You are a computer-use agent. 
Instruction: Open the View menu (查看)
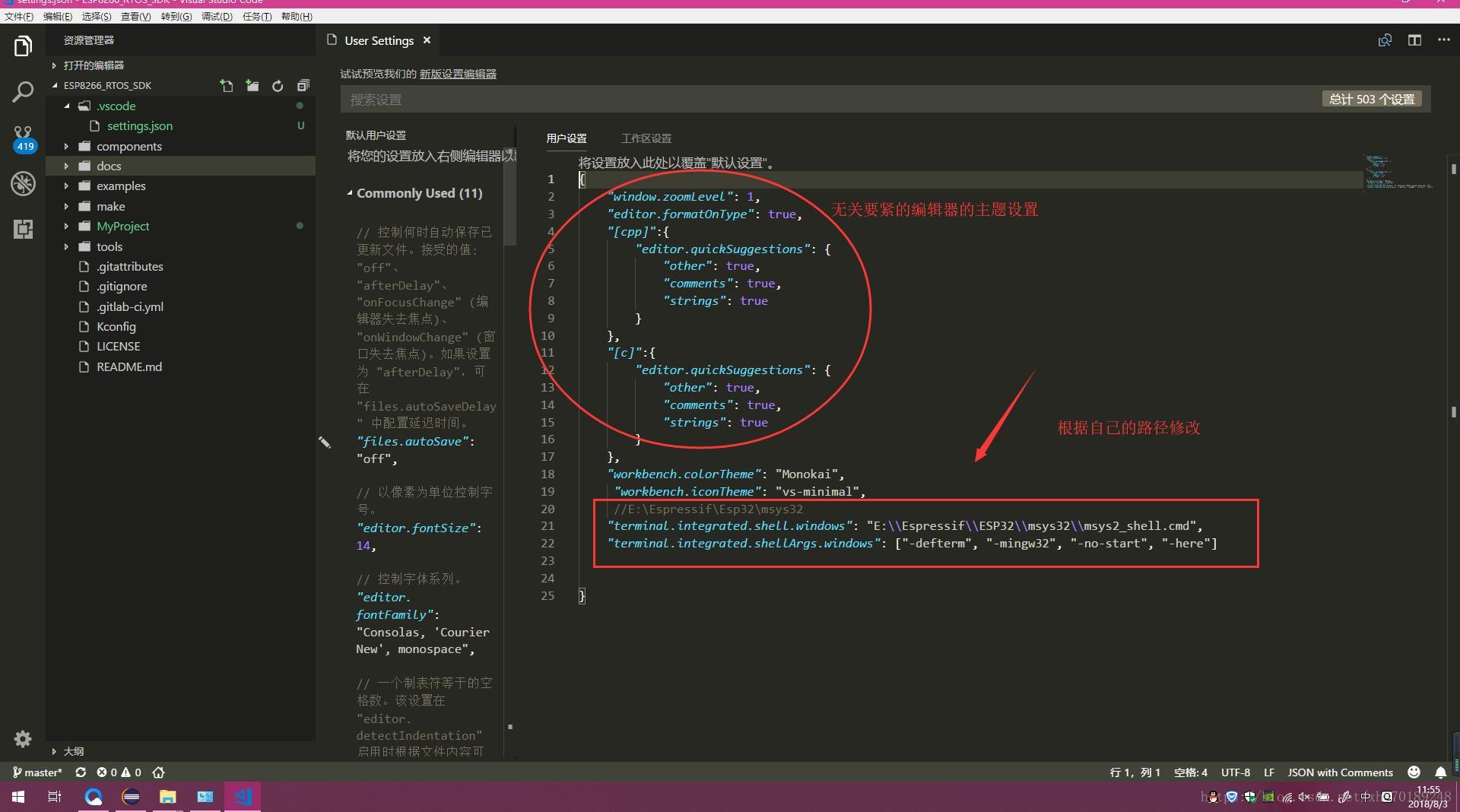coord(136,16)
